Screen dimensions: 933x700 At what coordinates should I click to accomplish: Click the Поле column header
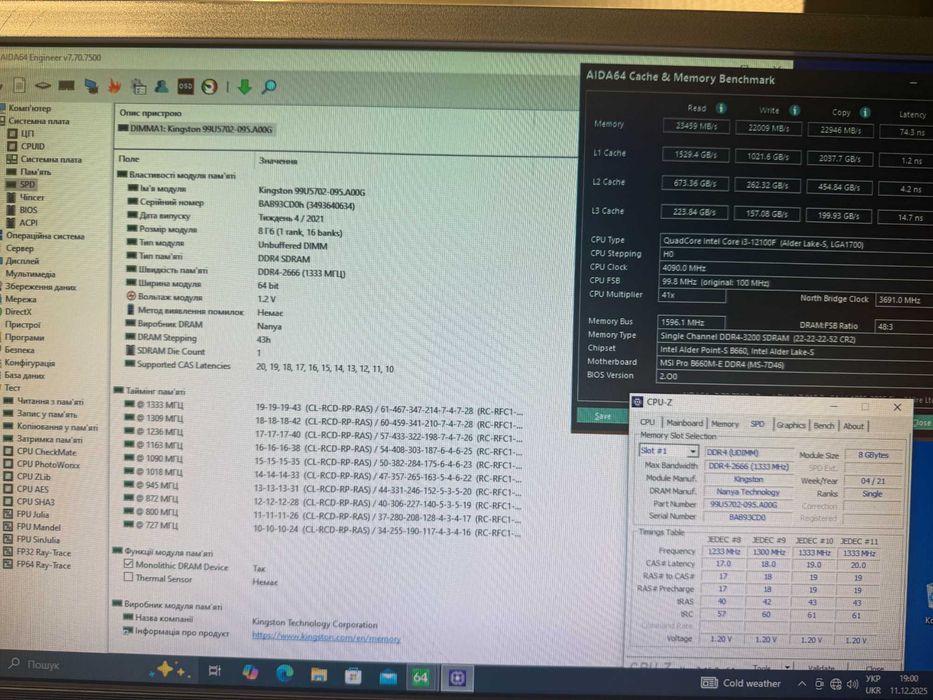(129, 159)
